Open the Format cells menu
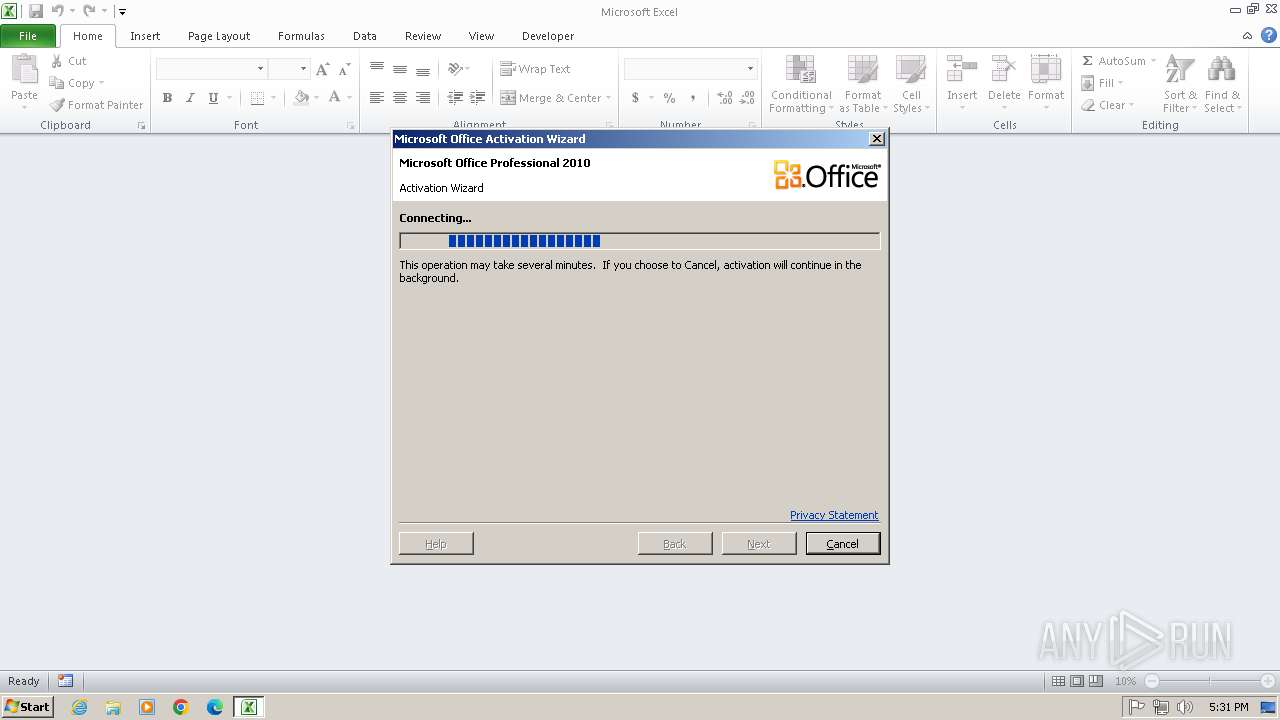The image size is (1280, 720). click(1046, 84)
